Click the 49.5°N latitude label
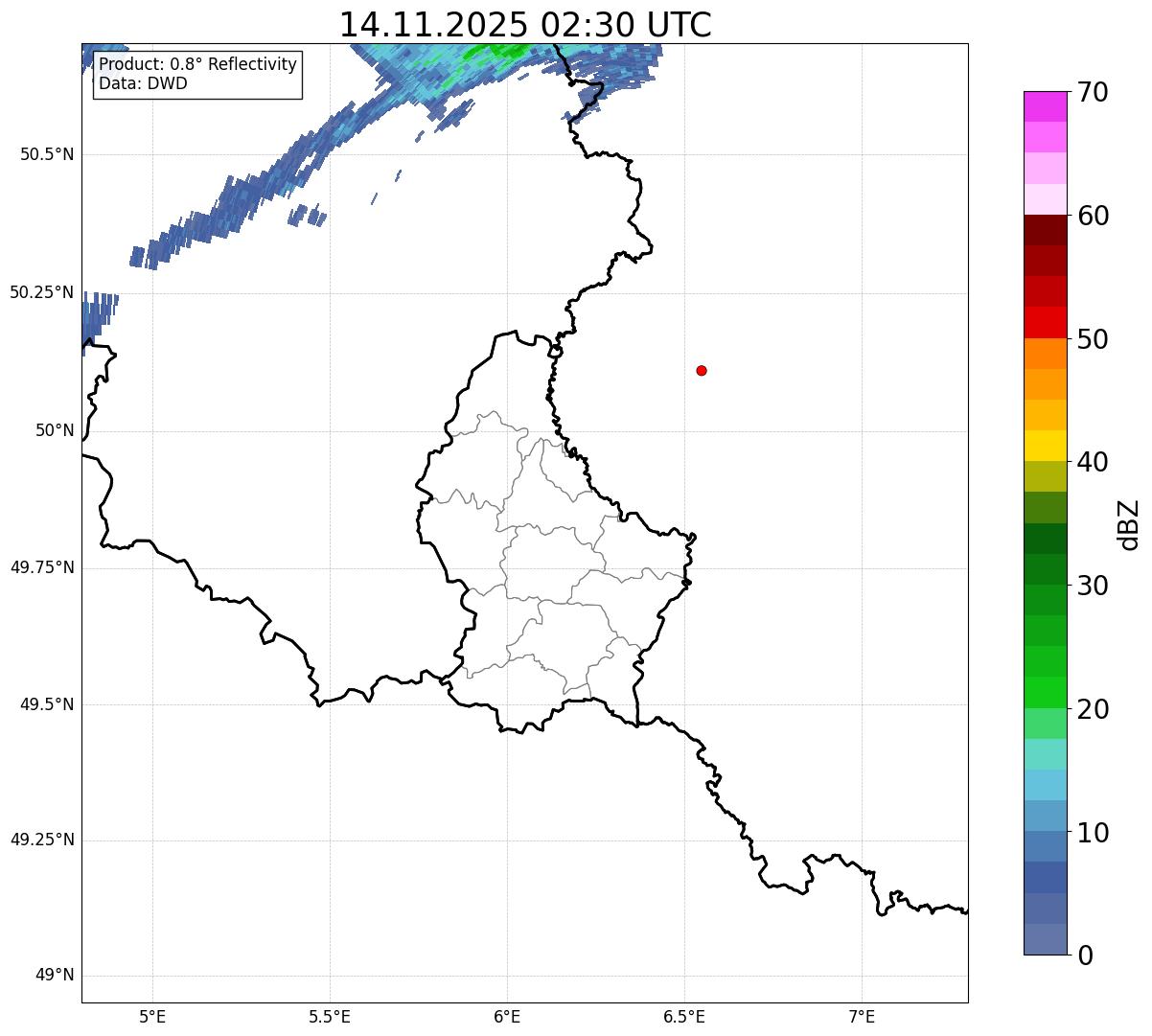 click(x=47, y=704)
